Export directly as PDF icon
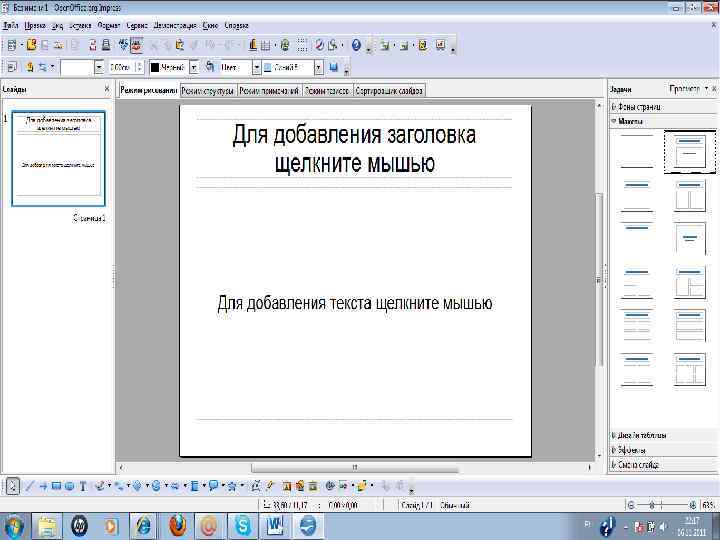 93,45
